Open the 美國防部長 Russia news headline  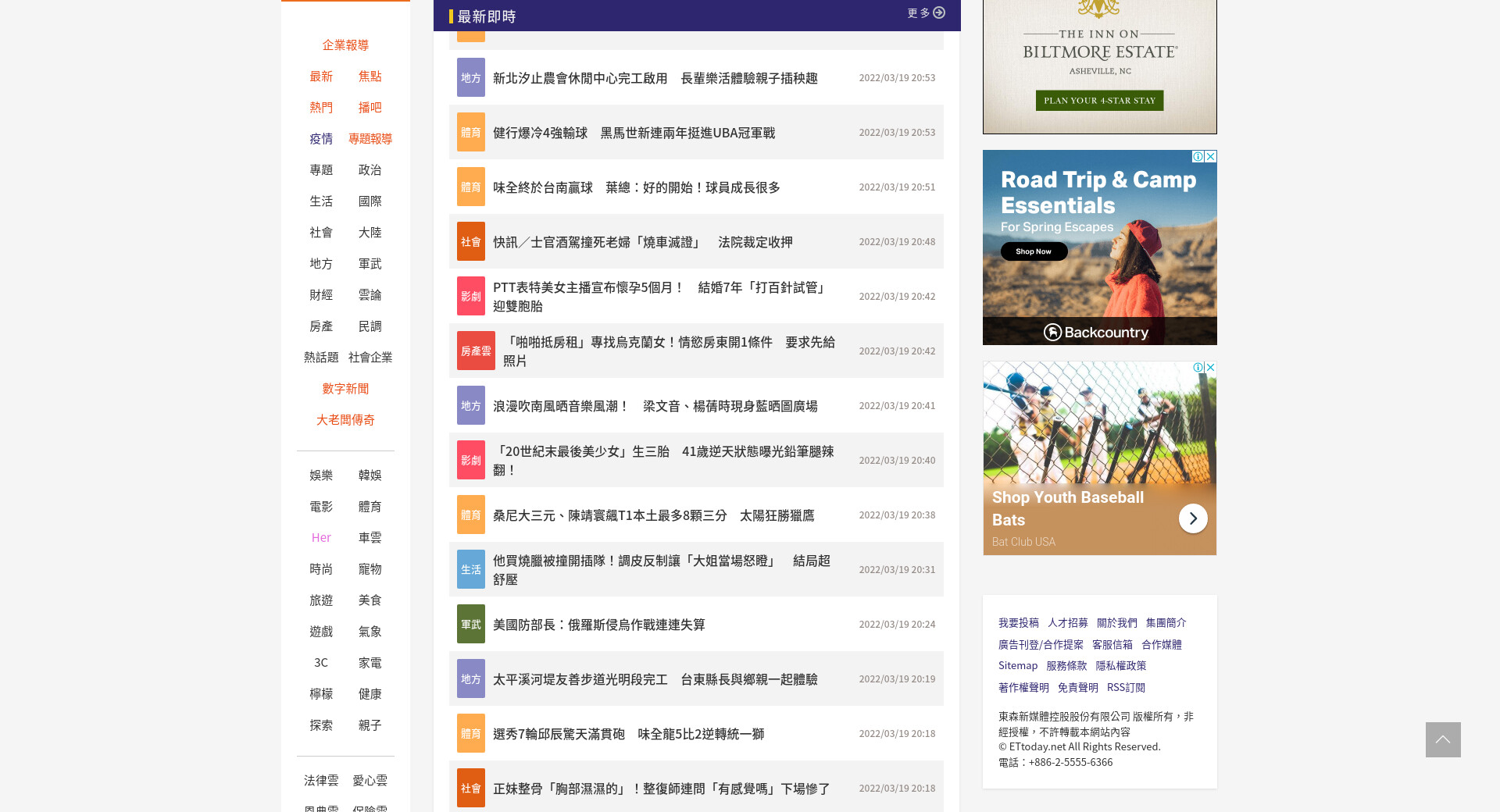click(x=598, y=625)
